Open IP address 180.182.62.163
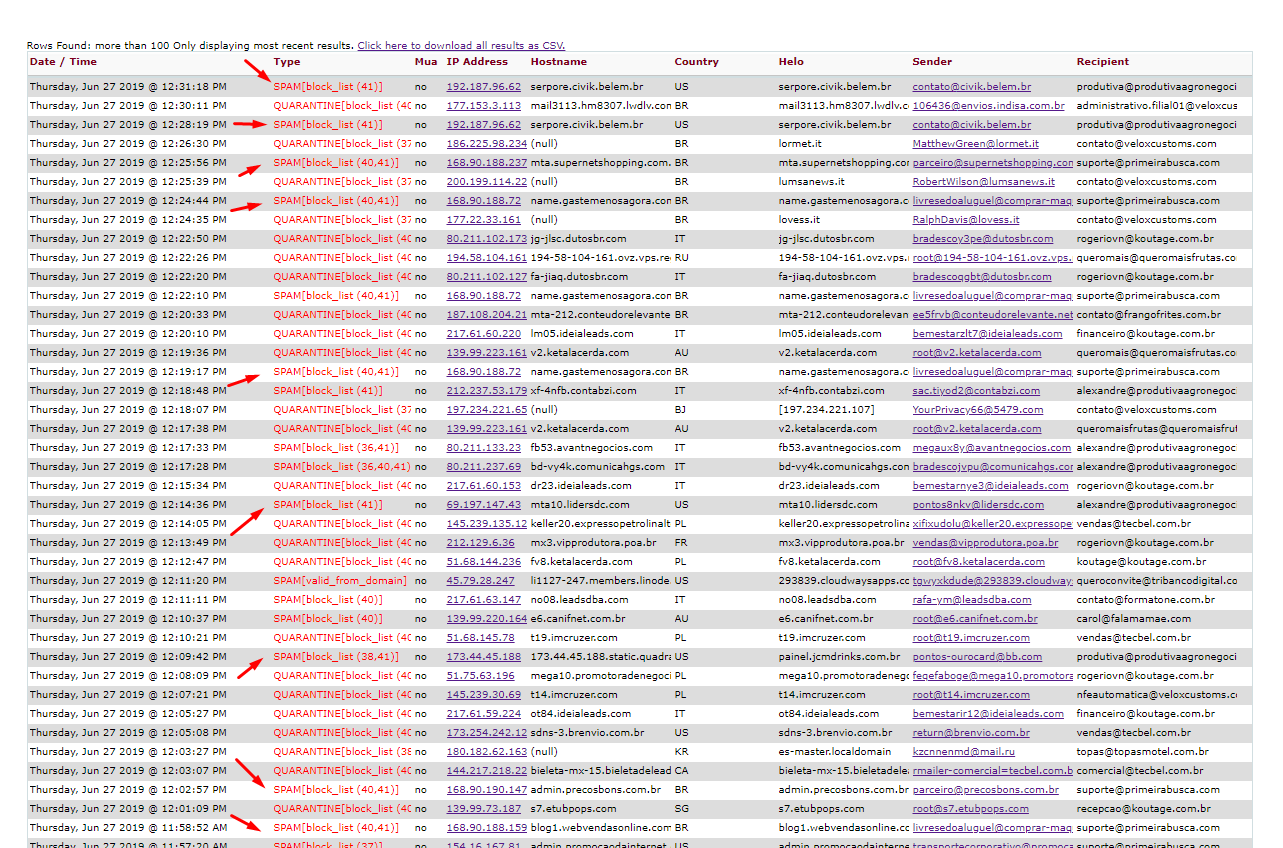The width and height of the screenshot is (1283, 848). coord(486,751)
